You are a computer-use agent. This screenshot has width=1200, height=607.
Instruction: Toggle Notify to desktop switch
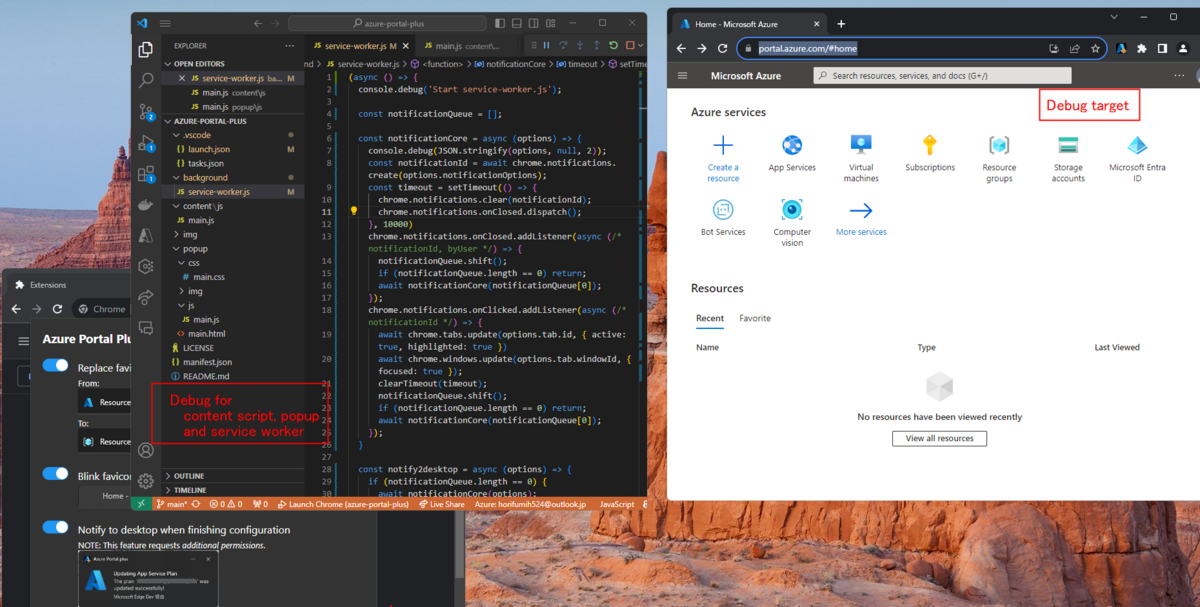(x=55, y=527)
